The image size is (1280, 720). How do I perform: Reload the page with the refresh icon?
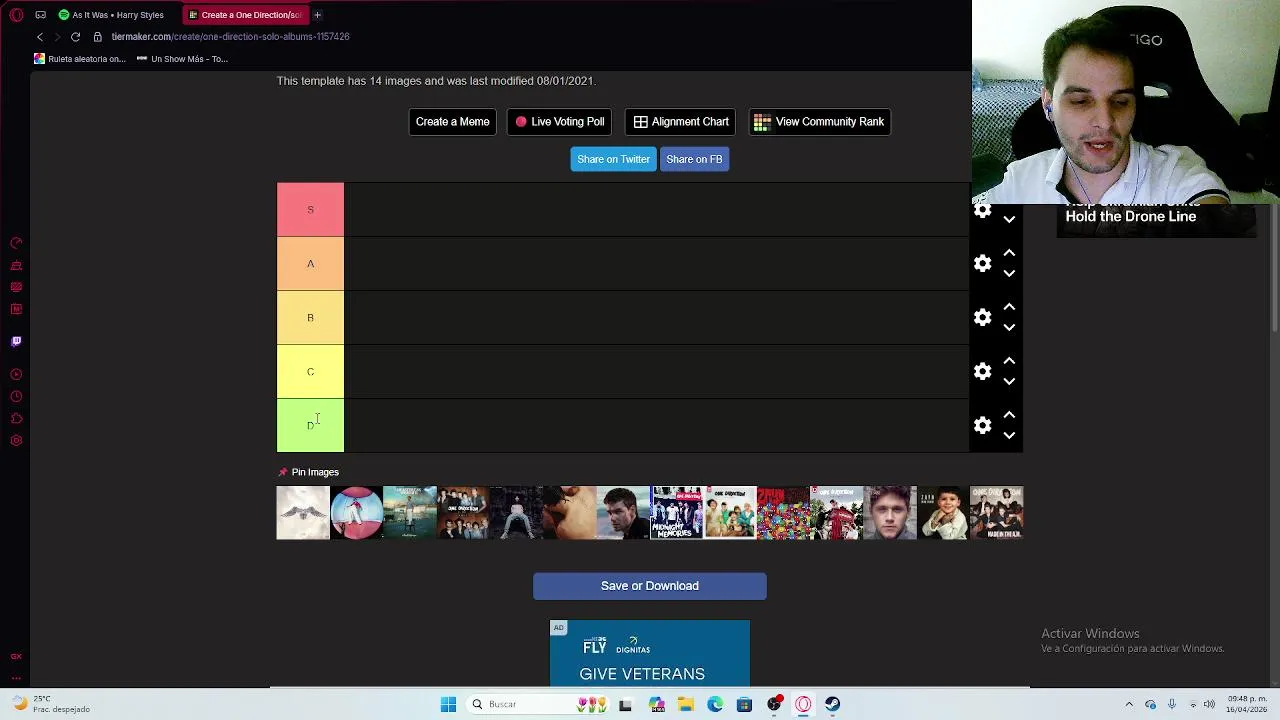pos(75,37)
